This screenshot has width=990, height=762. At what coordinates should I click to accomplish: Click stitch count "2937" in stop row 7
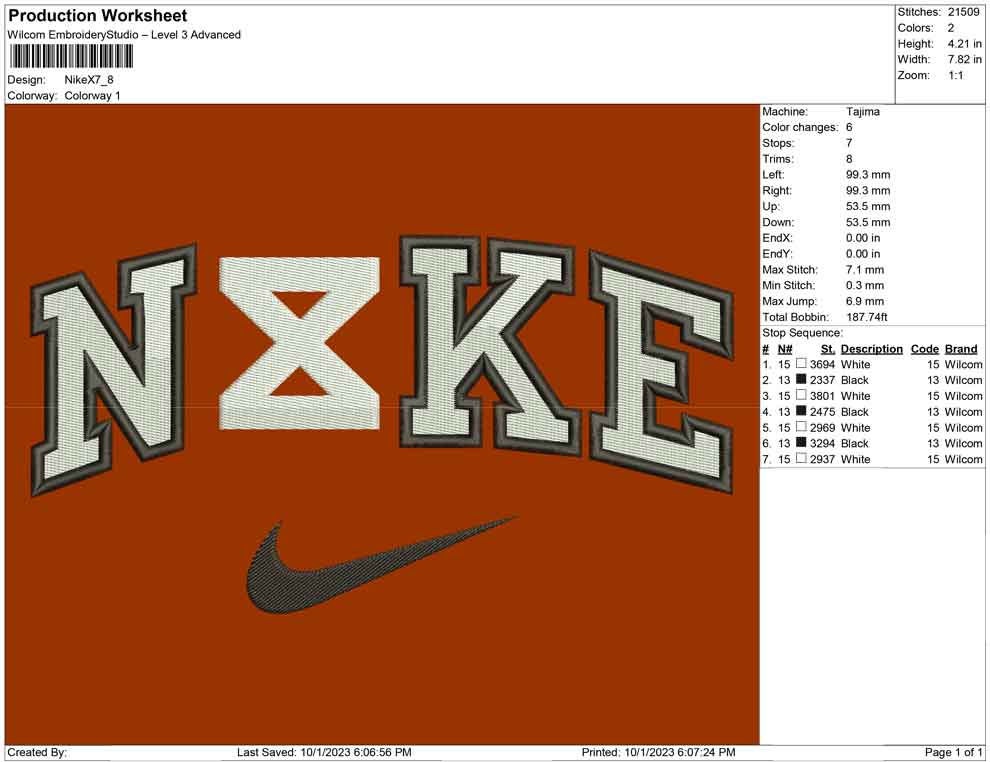point(822,459)
